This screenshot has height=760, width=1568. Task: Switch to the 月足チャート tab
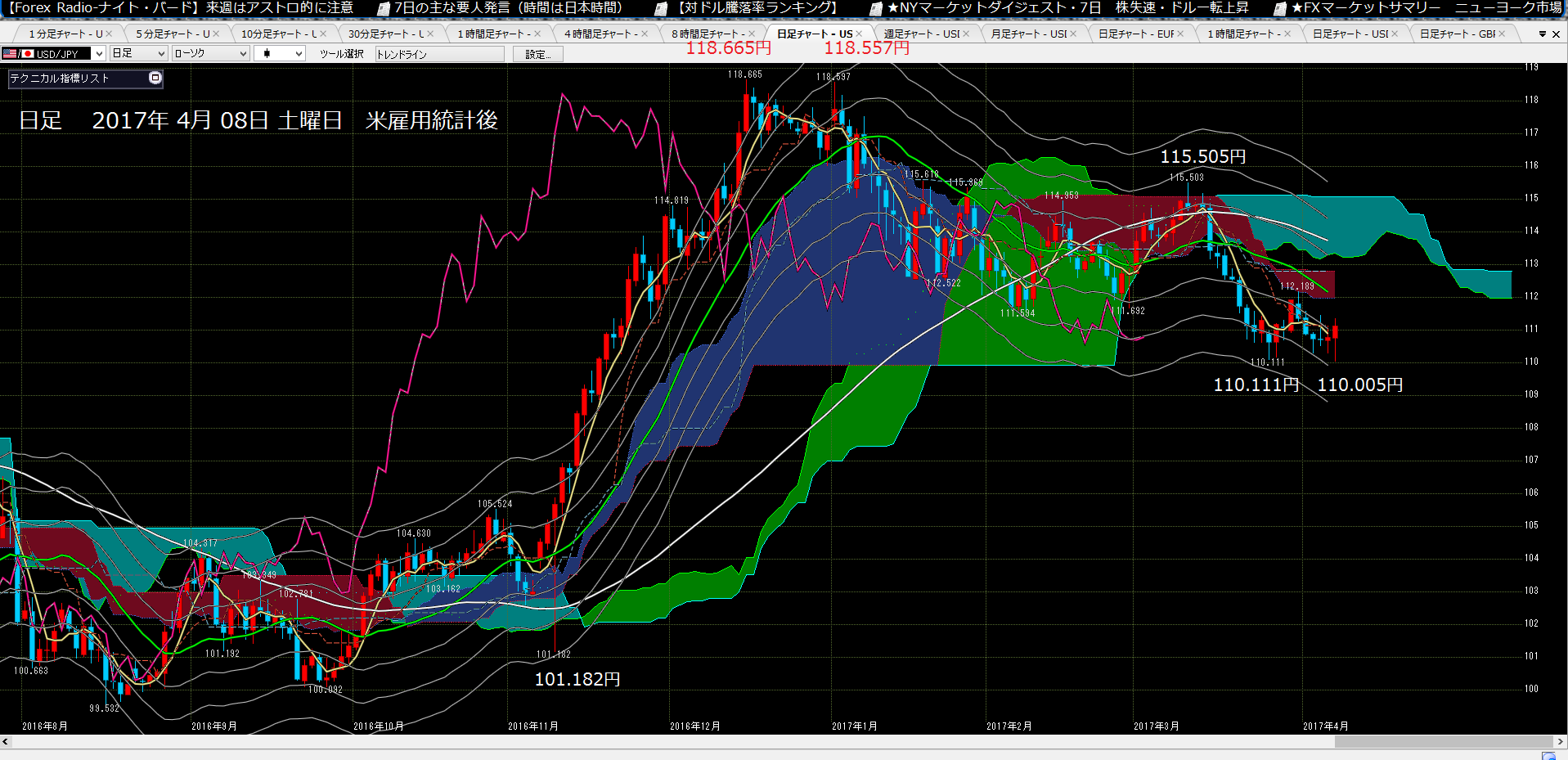(x=1029, y=34)
